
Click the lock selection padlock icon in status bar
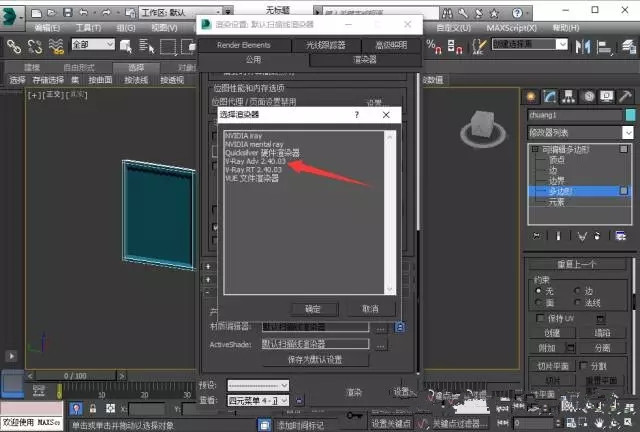(93, 408)
